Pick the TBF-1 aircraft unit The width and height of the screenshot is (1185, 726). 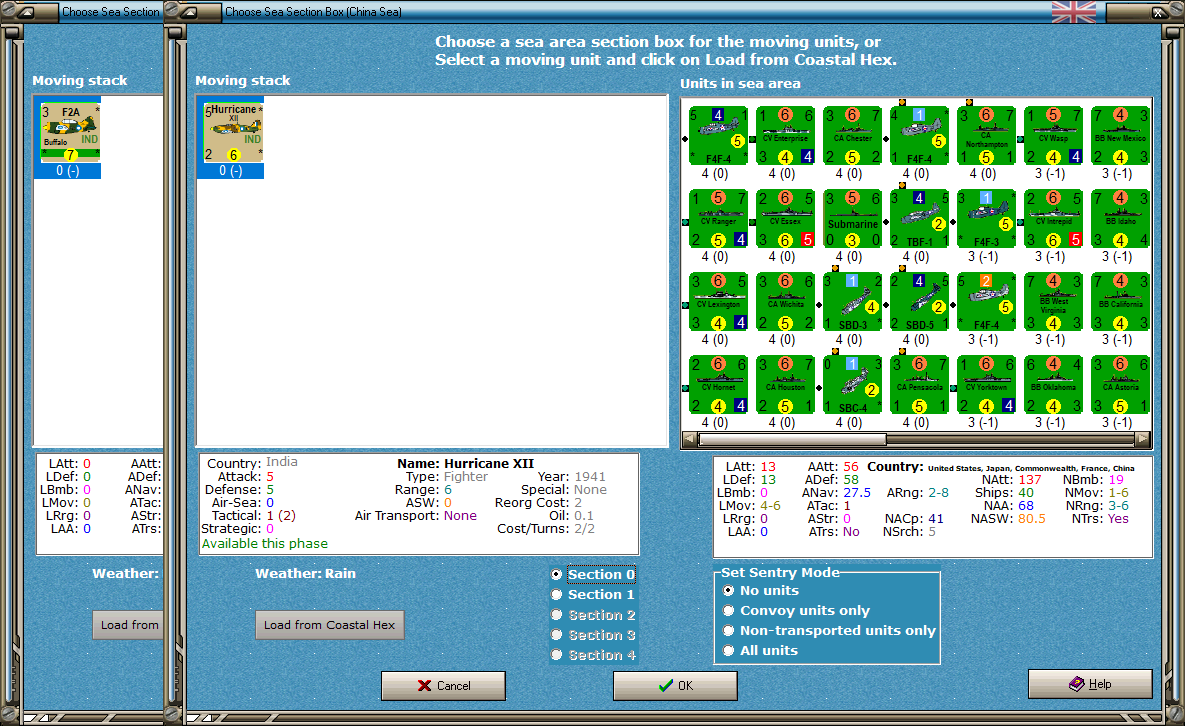coord(920,219)
